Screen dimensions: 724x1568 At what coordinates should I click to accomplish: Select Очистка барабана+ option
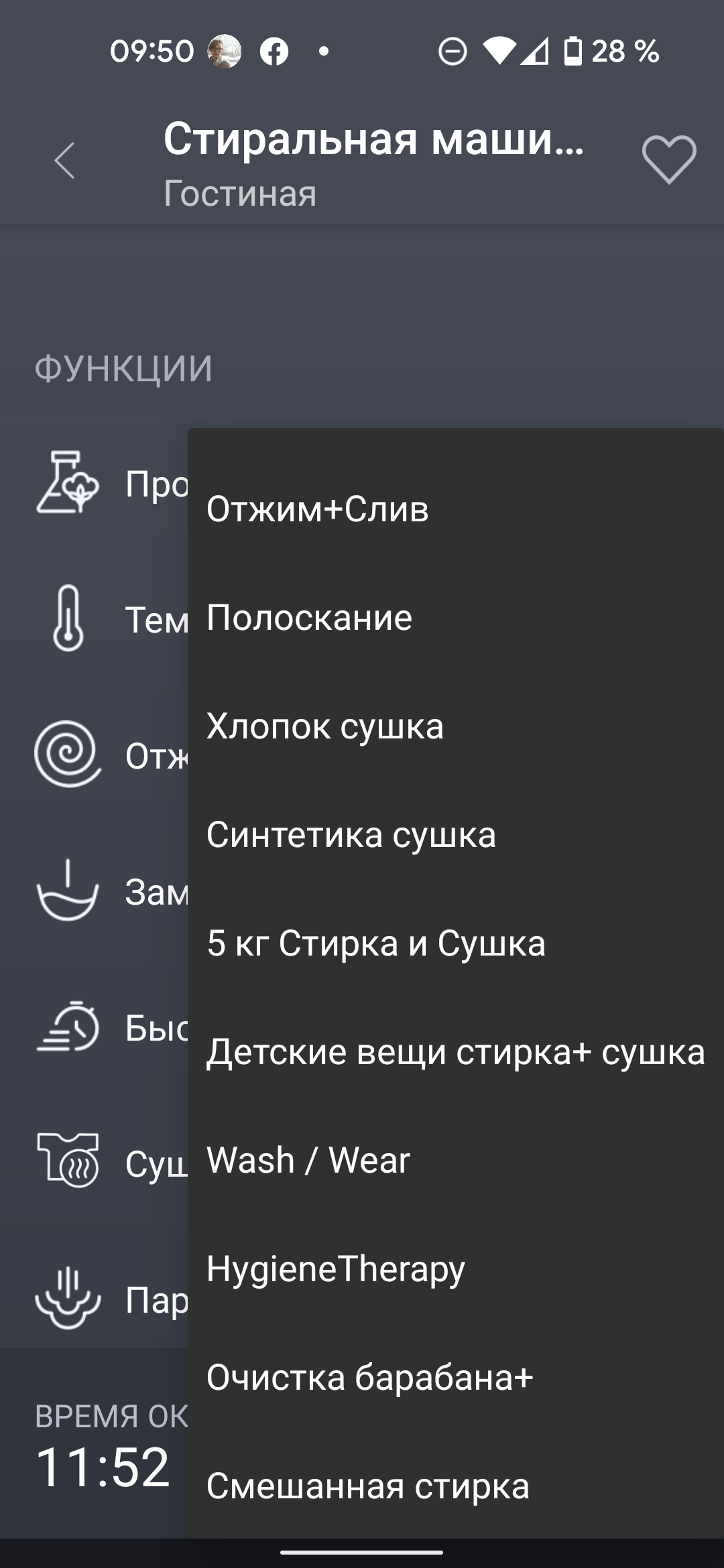(370, 1377)
